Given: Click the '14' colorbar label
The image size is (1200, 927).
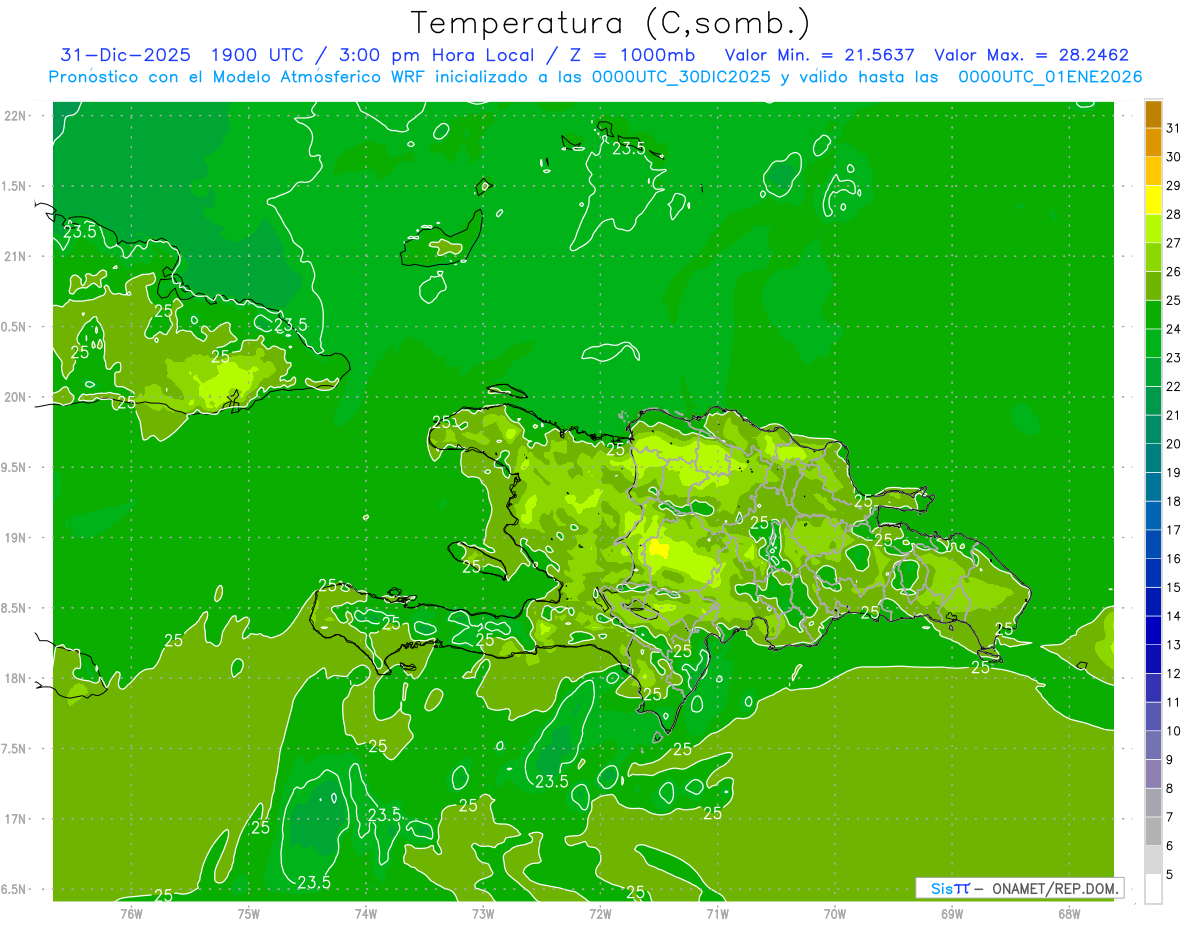Looking at the screenshot, I should click(1174, 616).
